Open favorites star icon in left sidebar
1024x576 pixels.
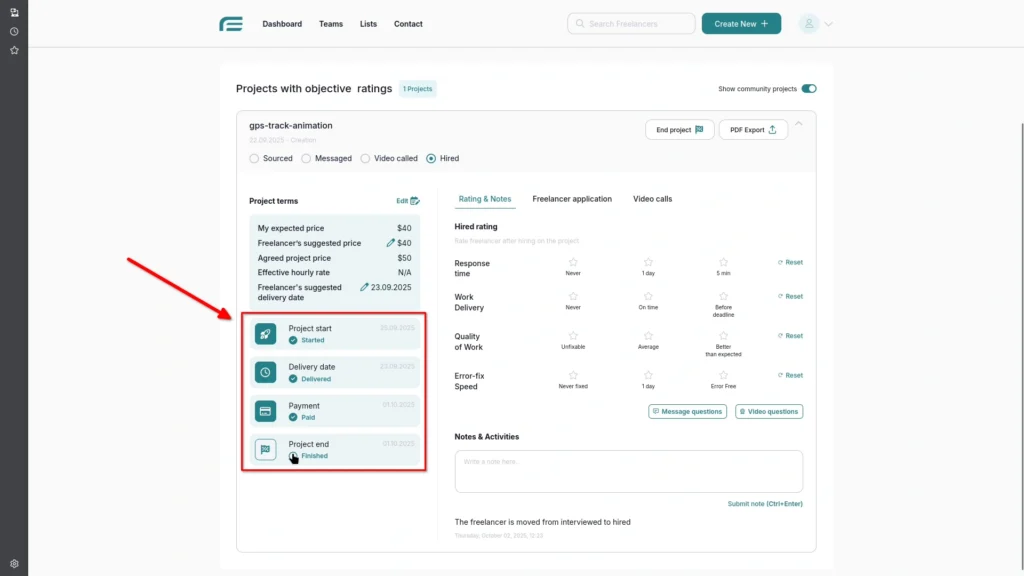(x=14, y=50)
